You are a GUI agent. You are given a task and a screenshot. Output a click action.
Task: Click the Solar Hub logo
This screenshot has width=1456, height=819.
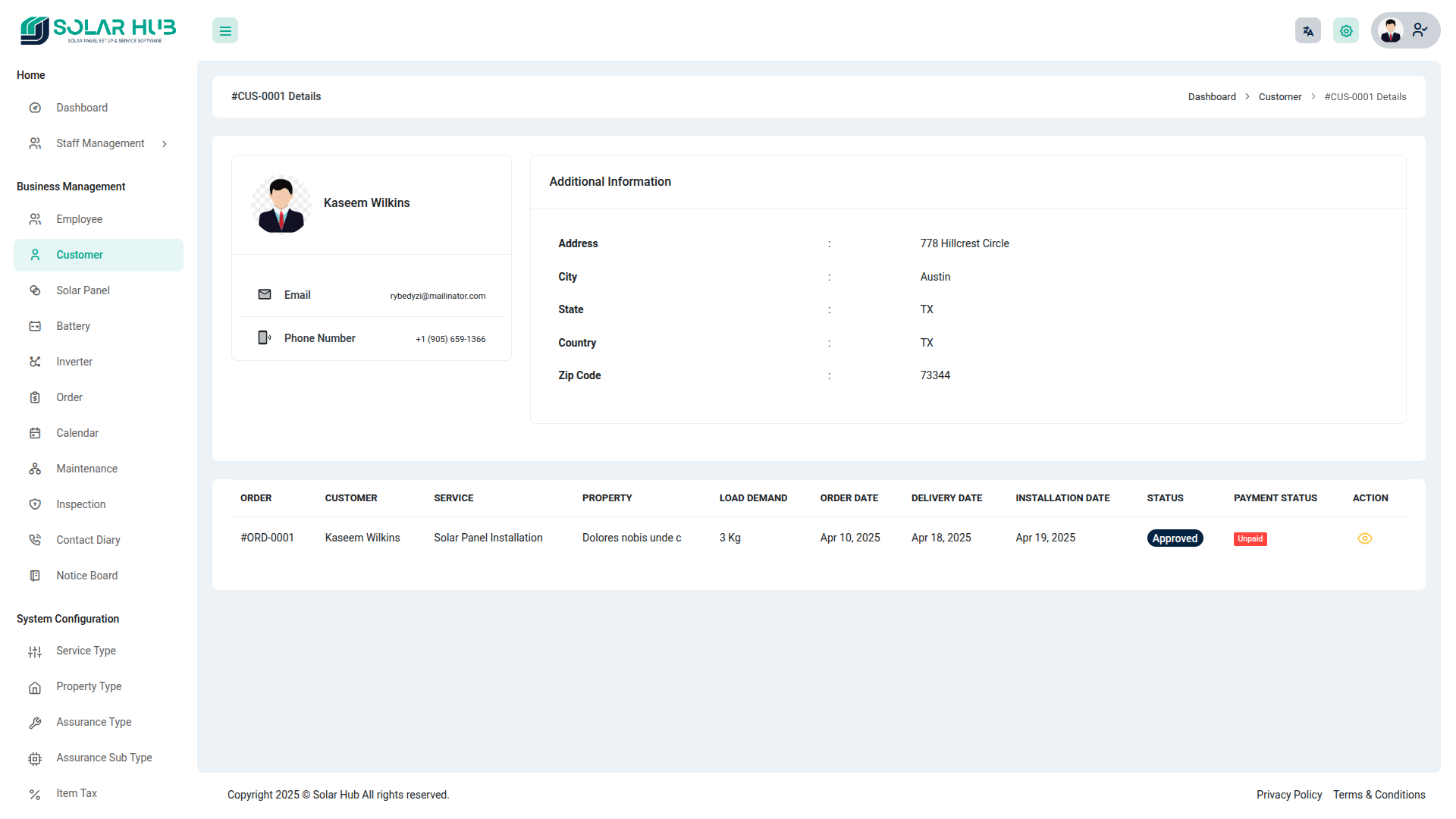[98, 30]
